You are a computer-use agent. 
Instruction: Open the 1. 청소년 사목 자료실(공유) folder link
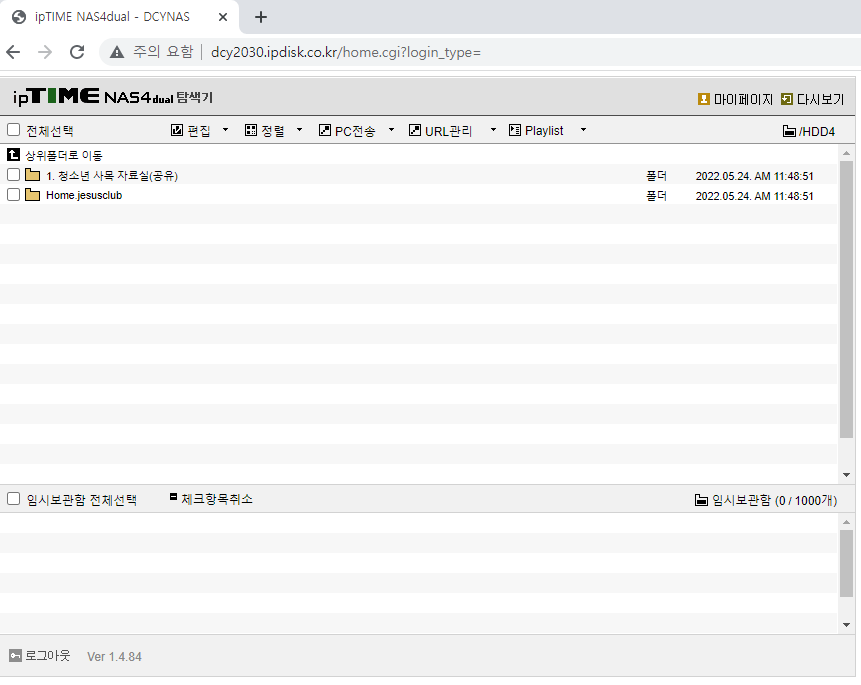click(x=112, y=176)
